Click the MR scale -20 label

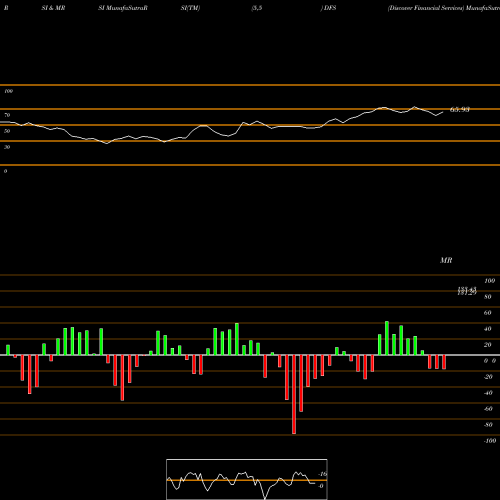[x=488, y=377]
